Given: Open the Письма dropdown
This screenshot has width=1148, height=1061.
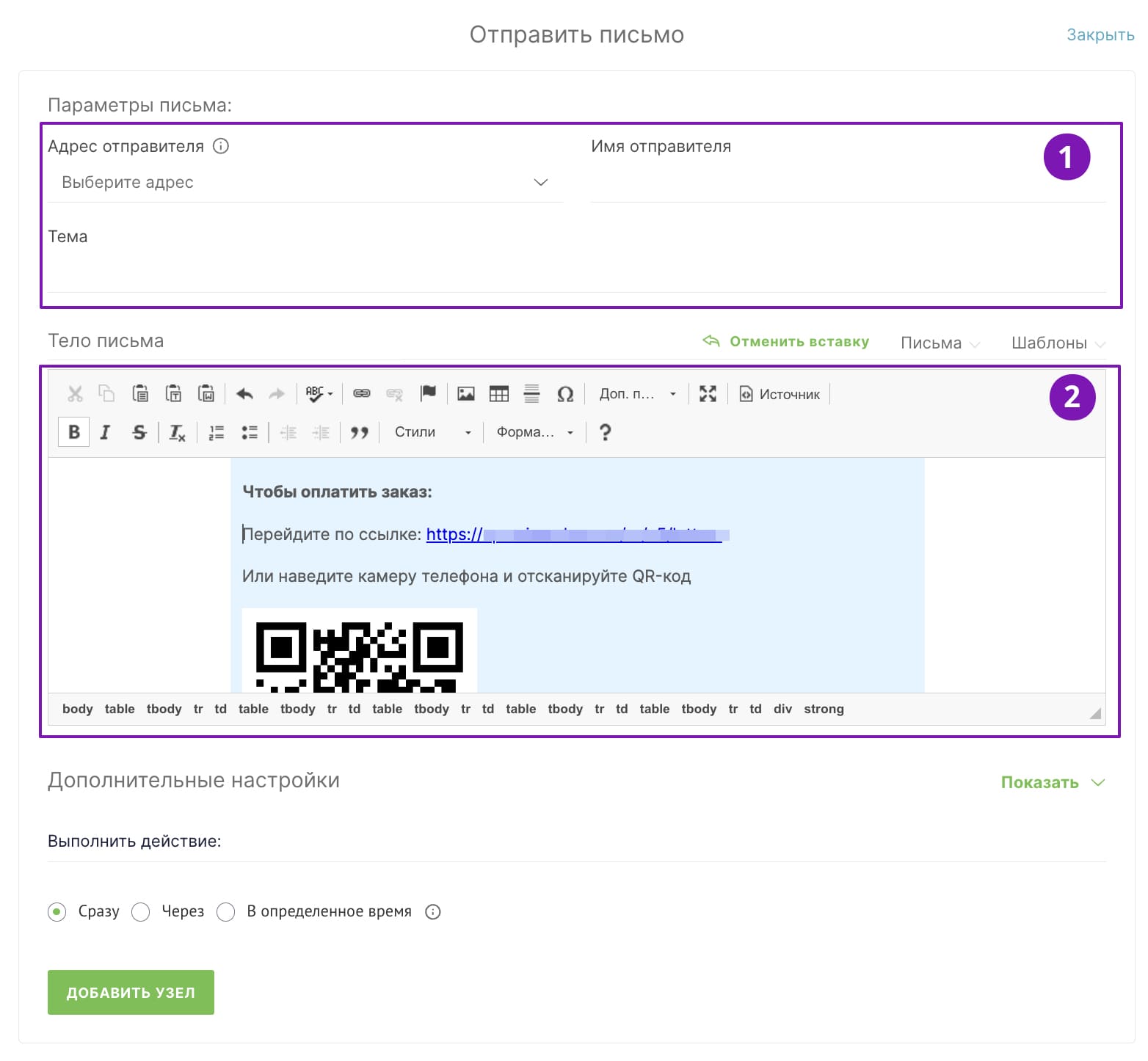Looking at the screenshot, I should click(x=940, y=343).
